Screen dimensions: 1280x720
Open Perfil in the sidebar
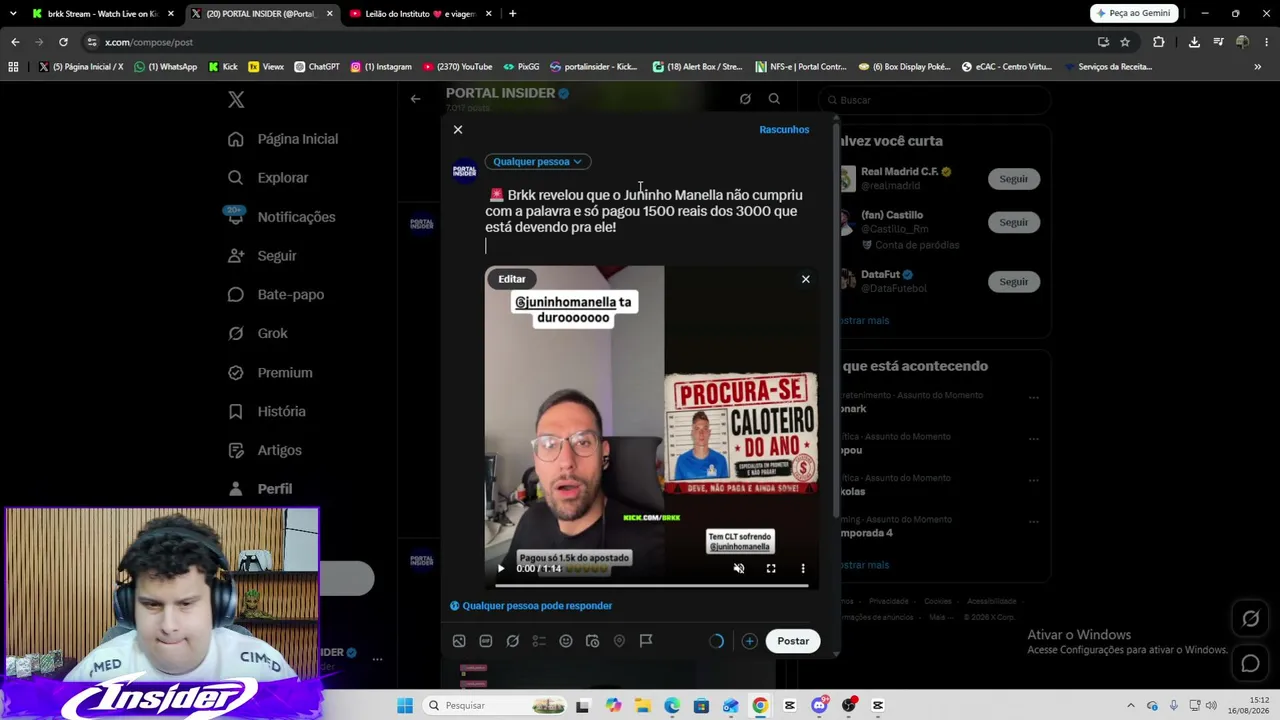tap(260, 489)
